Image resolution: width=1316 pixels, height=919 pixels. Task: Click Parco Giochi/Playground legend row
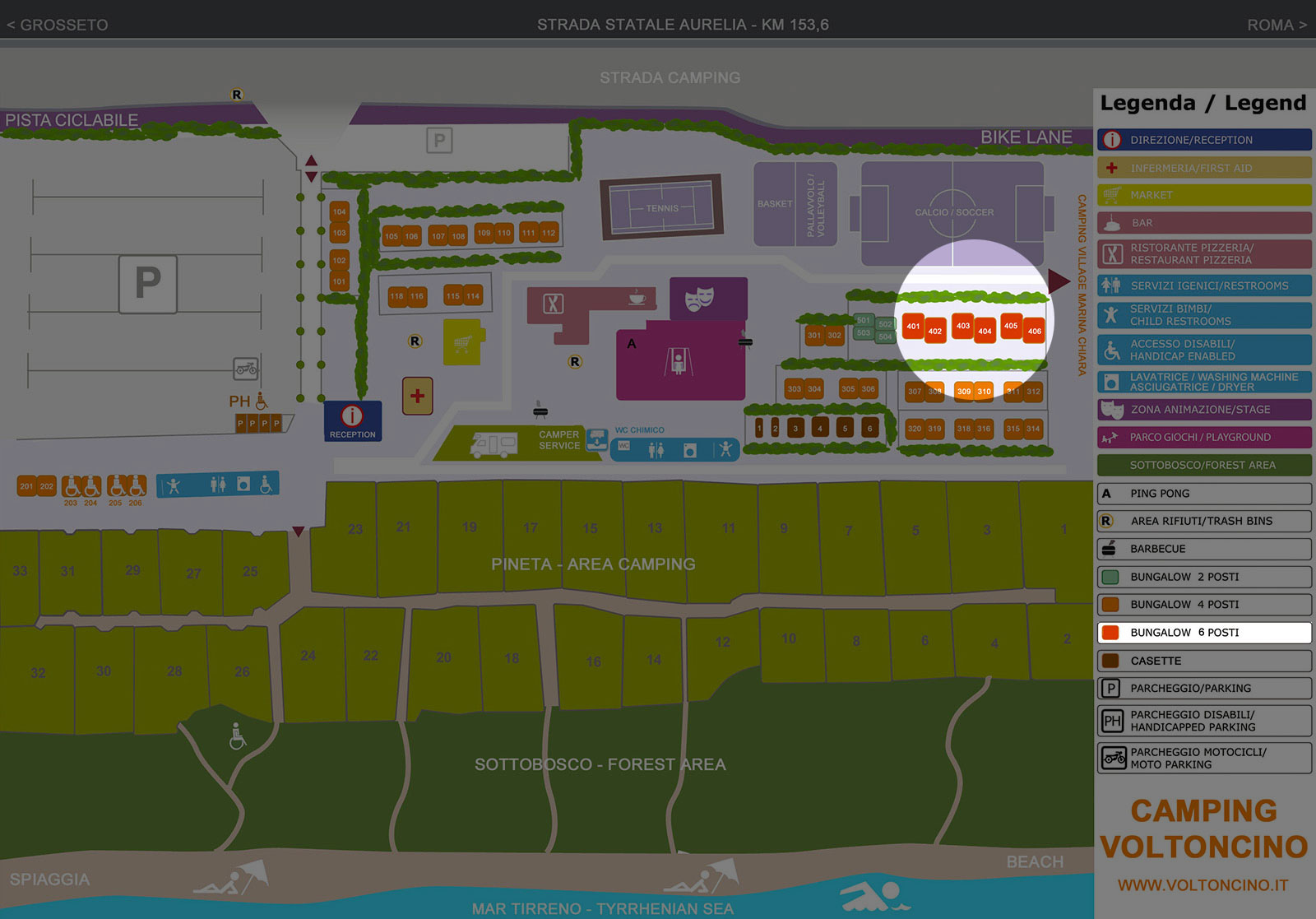1204,437
